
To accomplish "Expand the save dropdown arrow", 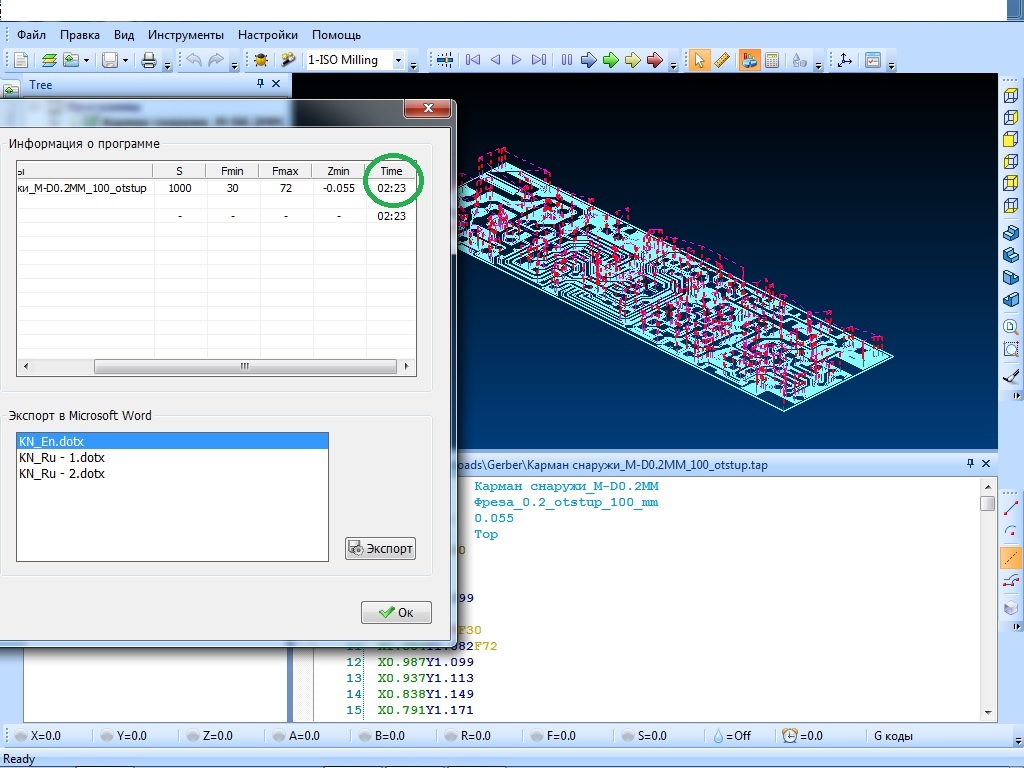I will (125, 61).
